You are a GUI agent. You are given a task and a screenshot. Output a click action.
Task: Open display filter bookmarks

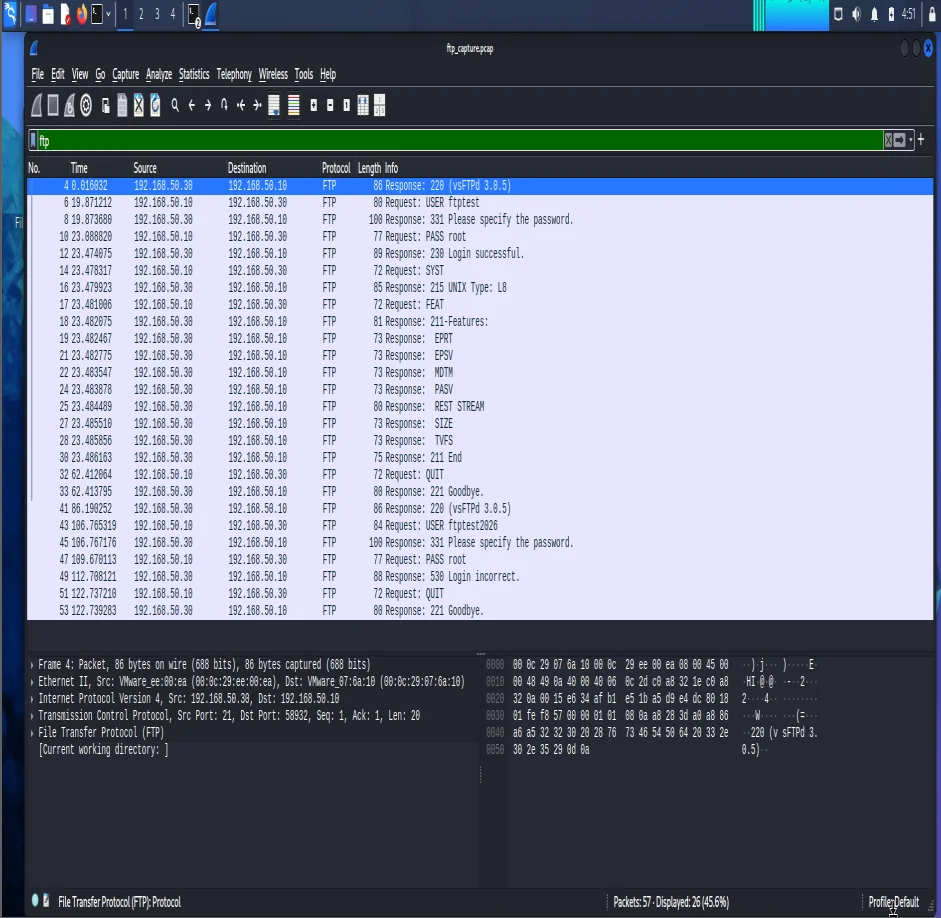pyautogui.click(x=34, y=141)
